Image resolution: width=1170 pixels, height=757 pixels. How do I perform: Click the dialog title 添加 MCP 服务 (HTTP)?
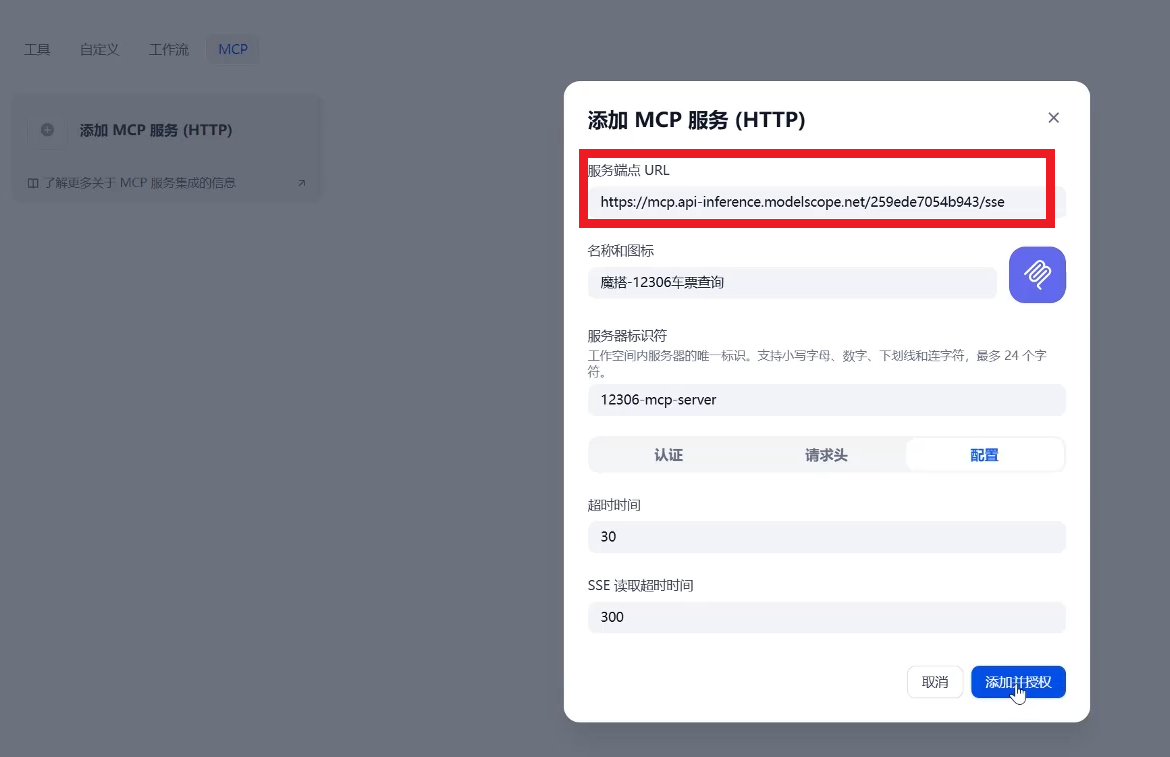click(696, 119)
